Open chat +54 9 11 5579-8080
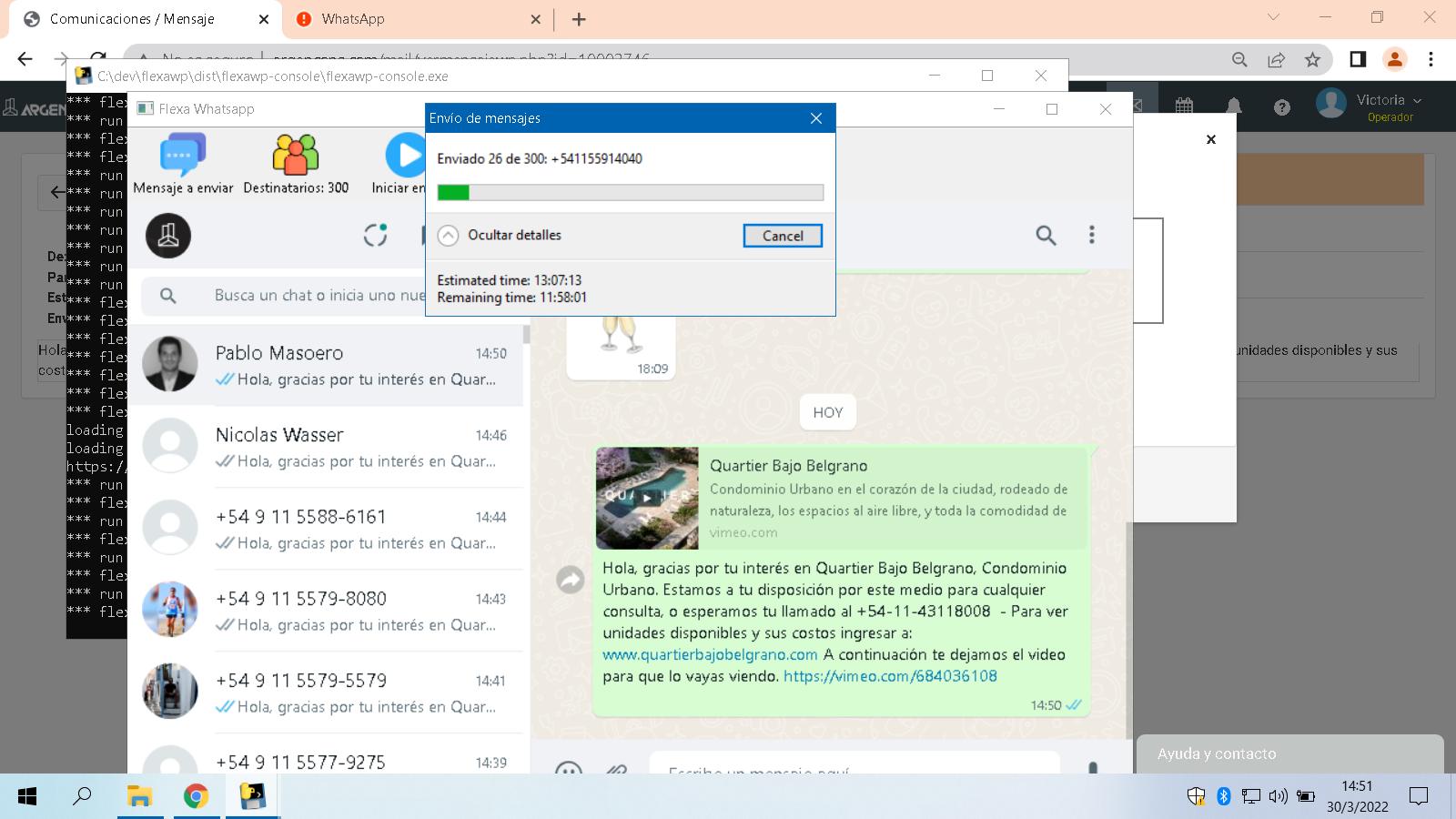 click(x=328, y=611)
